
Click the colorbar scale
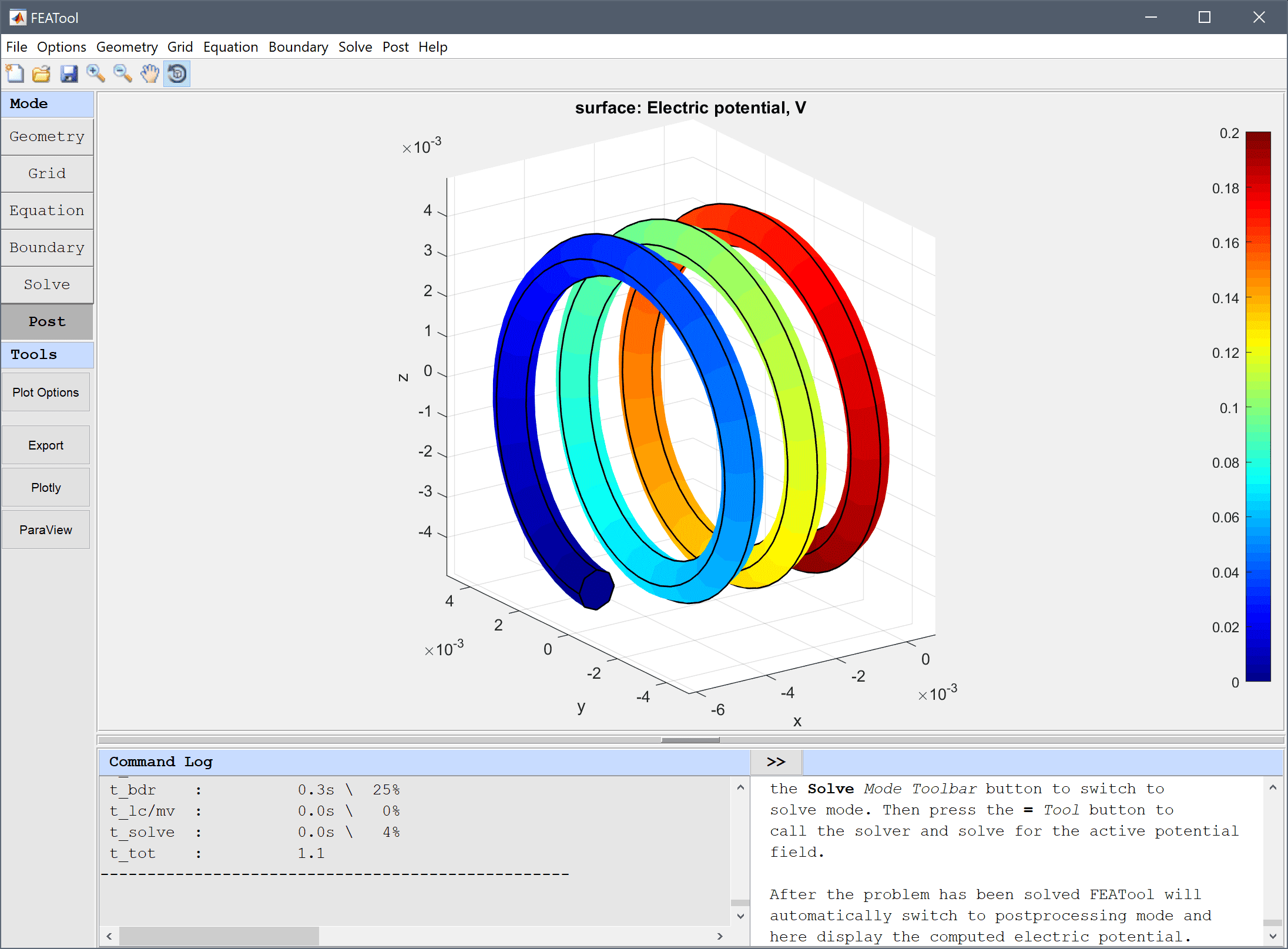1258,407
